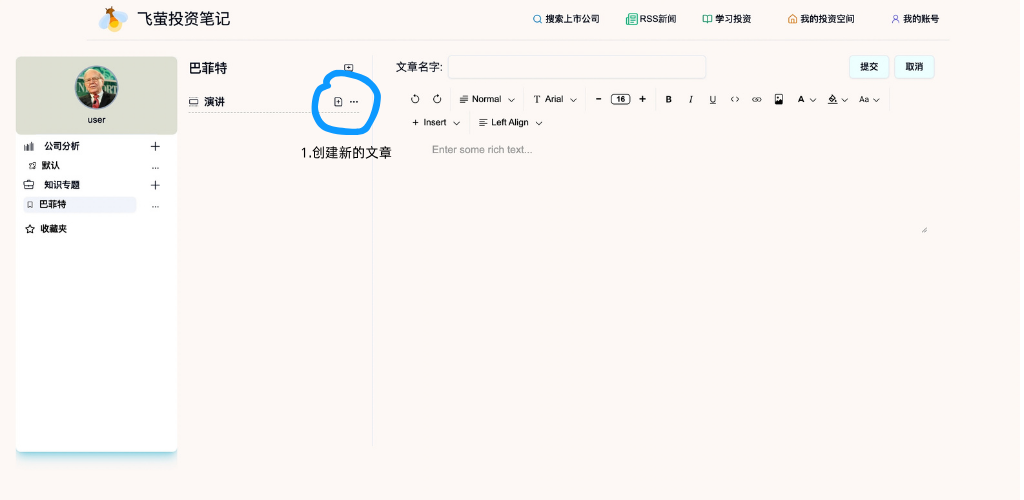Open 搜索上市公司 in the top navigation
The height and width of the screenshot is (500, 1024).
pyautogui.click(x=566, y=19)
